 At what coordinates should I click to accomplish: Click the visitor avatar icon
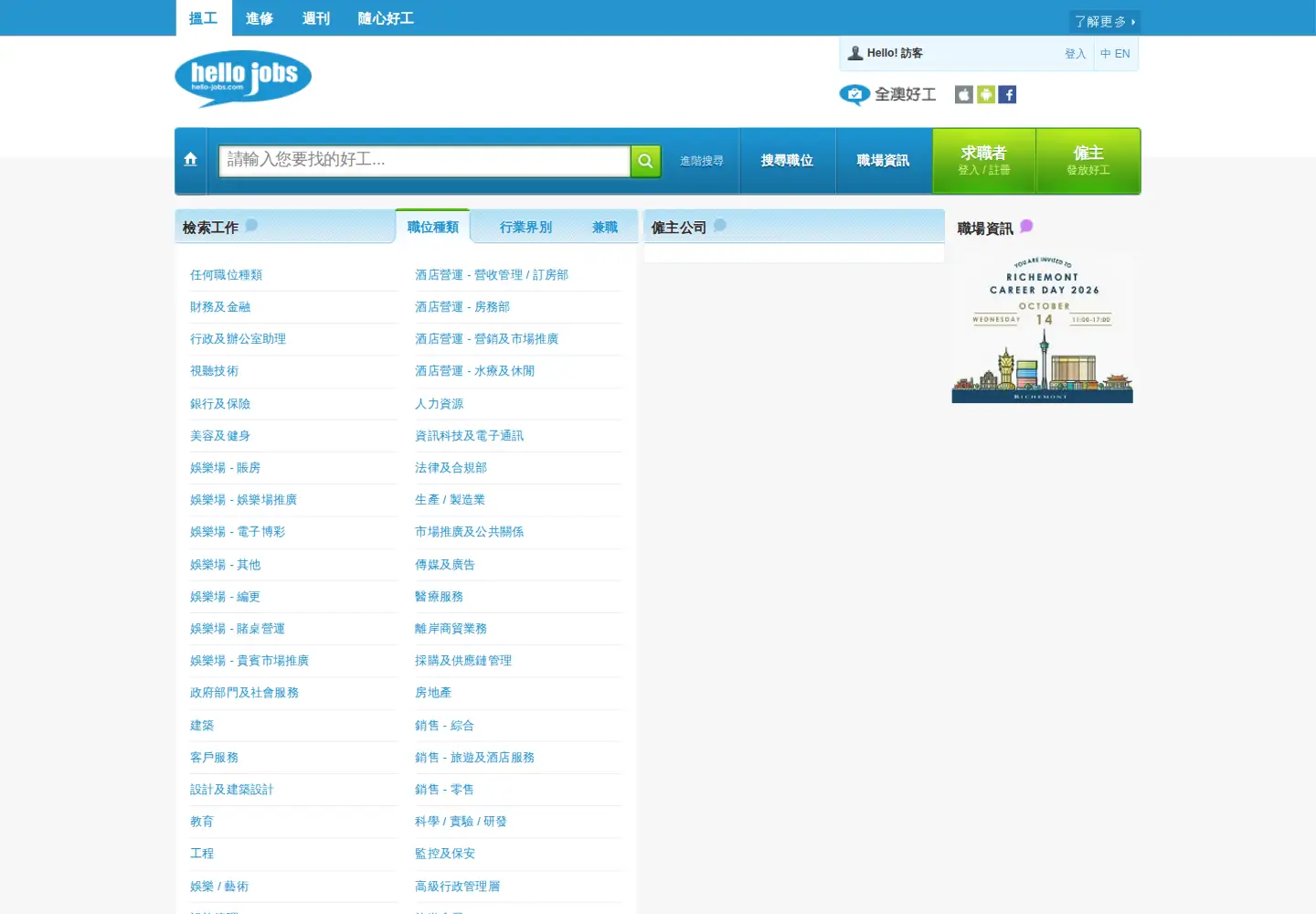pos(855,53)
